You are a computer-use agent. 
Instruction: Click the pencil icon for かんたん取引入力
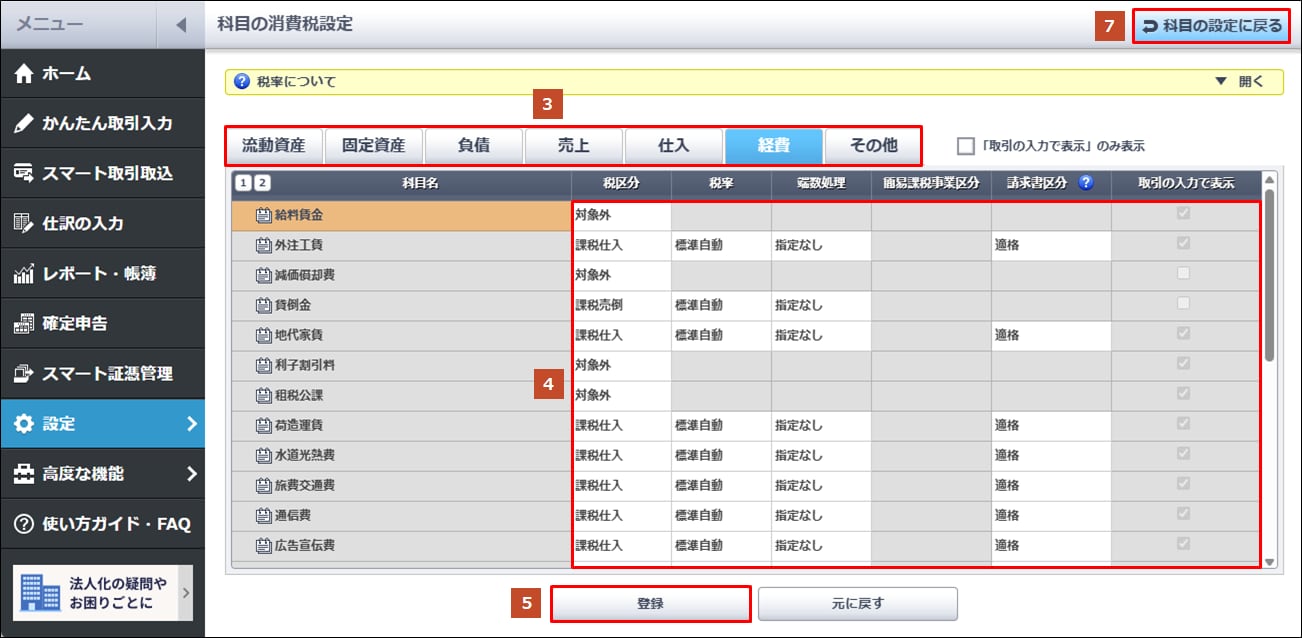click(24, 124)
